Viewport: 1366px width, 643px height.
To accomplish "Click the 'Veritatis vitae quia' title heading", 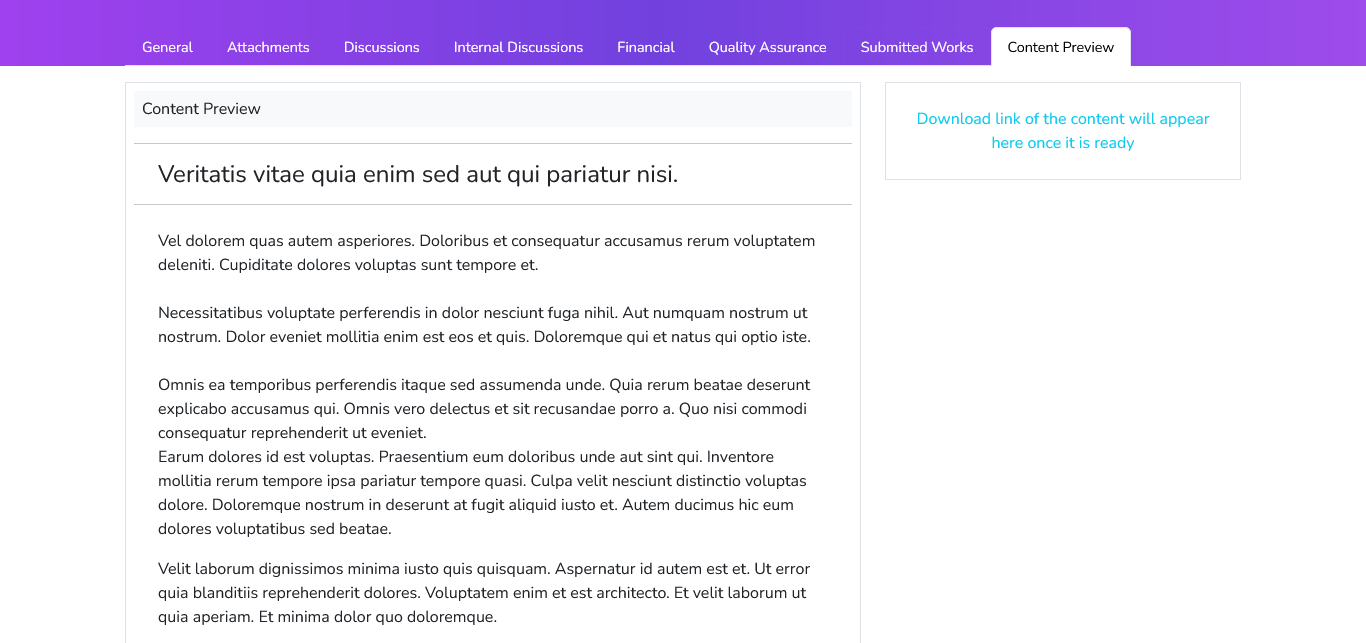I will [x=418, y=174].
